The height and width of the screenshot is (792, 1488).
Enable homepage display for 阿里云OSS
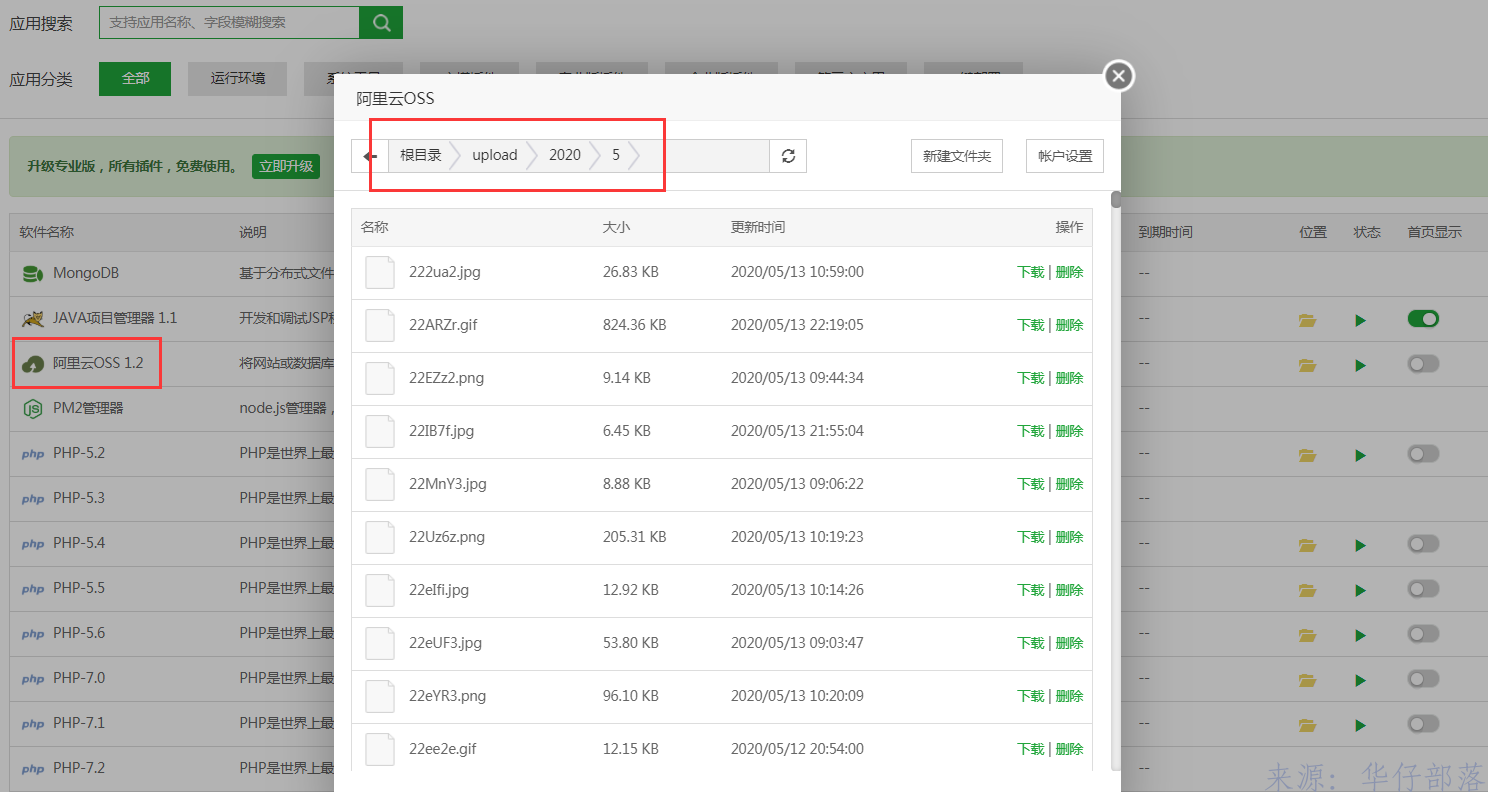(x=1423, y=364)
